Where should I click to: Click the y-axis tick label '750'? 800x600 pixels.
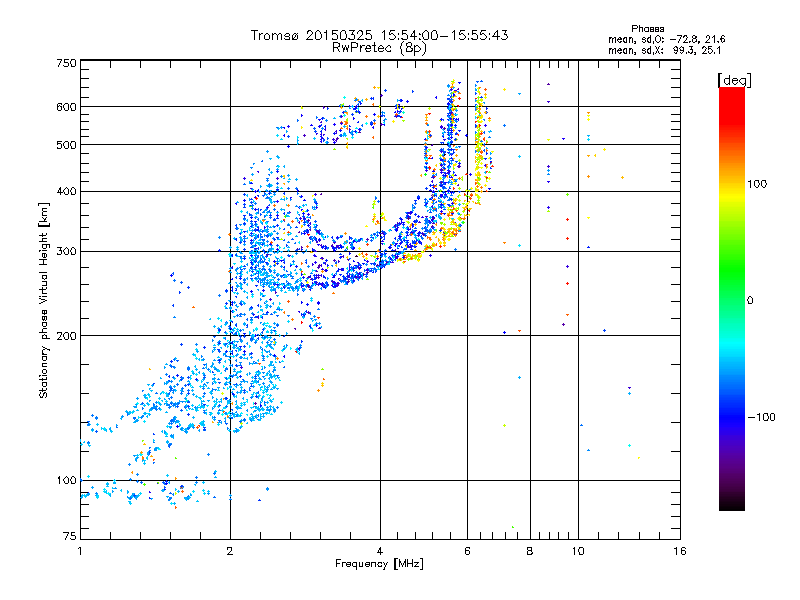click(66, 63)
